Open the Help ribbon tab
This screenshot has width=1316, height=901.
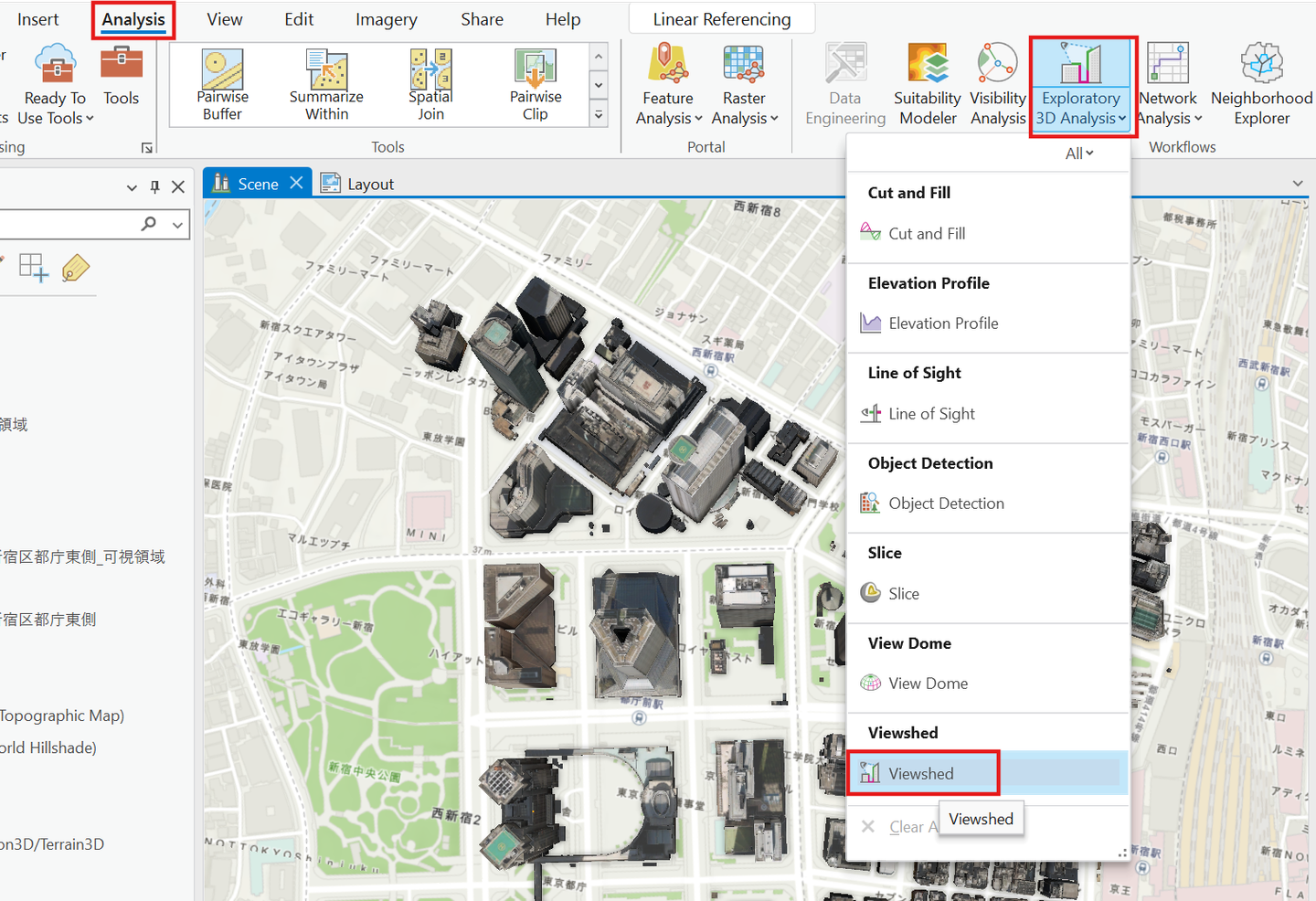coord(563,19)
